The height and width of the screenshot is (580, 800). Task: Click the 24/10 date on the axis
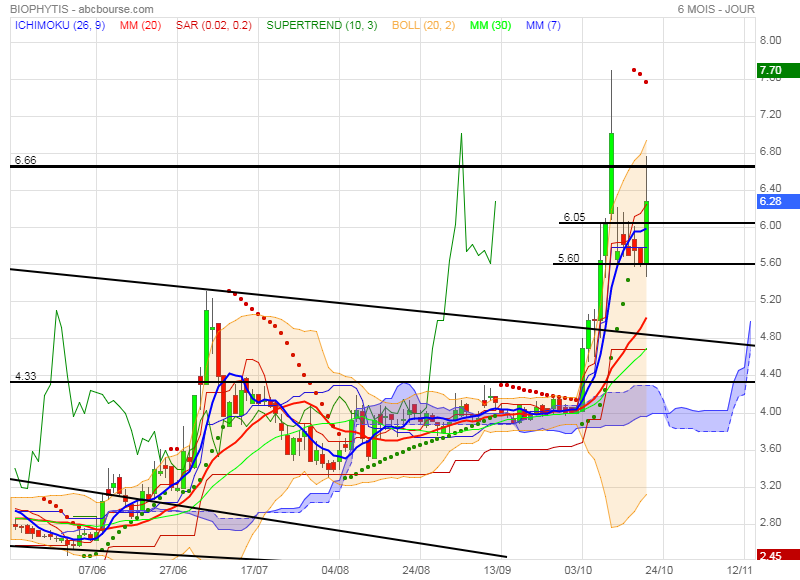pyautogui.click(x=659, y=570)
